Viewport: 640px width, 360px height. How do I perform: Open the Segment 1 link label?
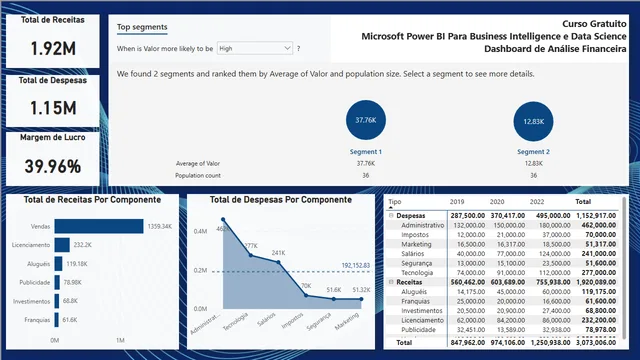coord(366,151)
